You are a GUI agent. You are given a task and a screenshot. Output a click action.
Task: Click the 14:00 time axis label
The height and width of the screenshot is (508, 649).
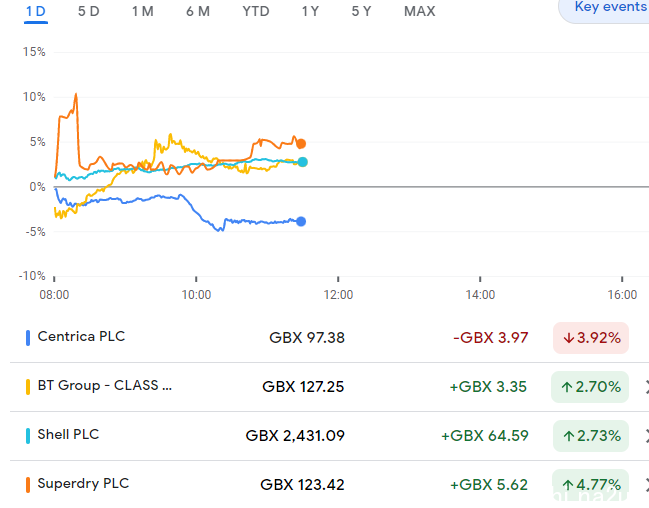[x=480, y=295]
